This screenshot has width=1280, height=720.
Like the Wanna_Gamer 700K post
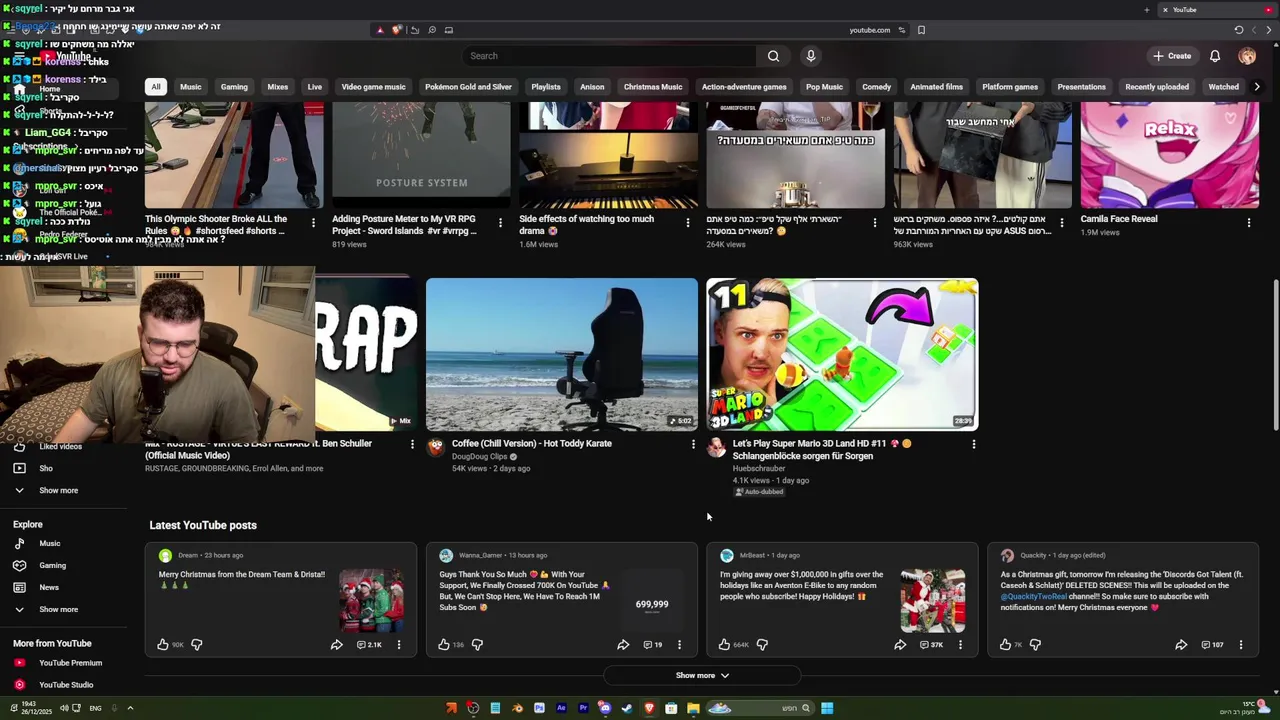(x=444, y=645)
